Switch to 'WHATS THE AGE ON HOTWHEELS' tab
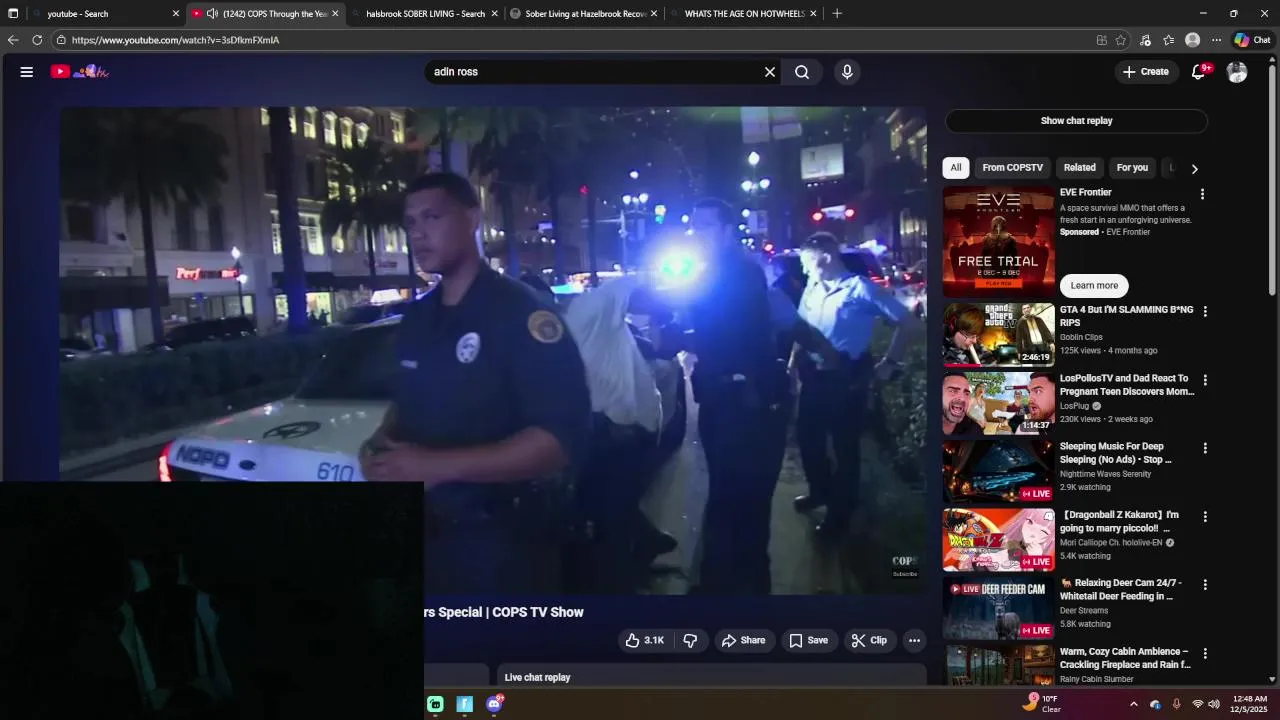1280x720 pixels. [744, 14]
